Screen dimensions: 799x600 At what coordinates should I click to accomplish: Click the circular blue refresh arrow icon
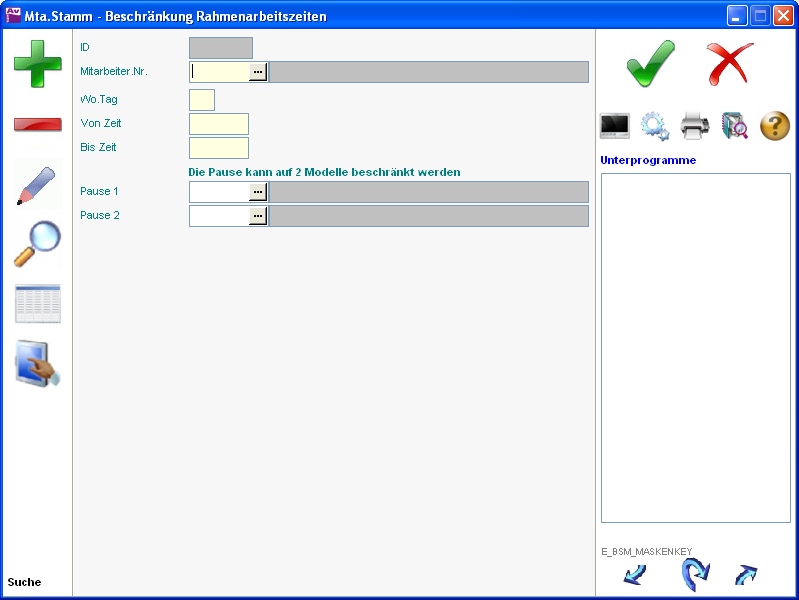click(x=694, y=574)
